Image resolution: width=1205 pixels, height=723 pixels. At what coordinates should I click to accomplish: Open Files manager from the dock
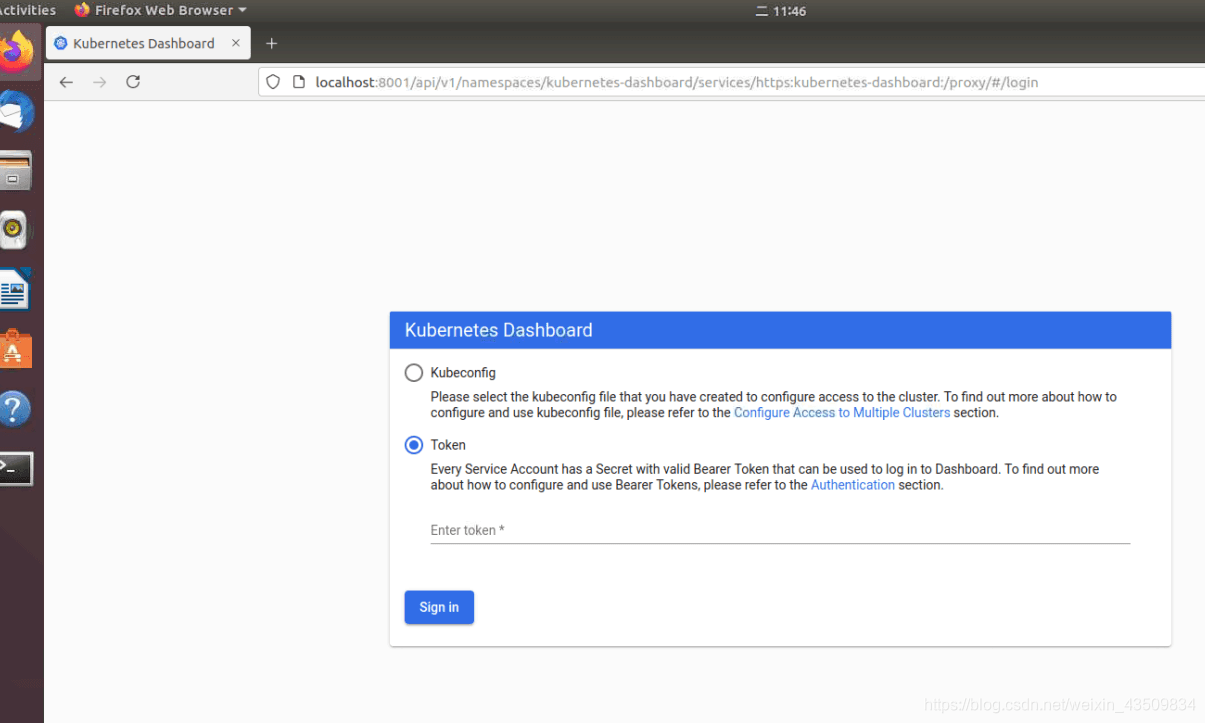click(17, 171)
